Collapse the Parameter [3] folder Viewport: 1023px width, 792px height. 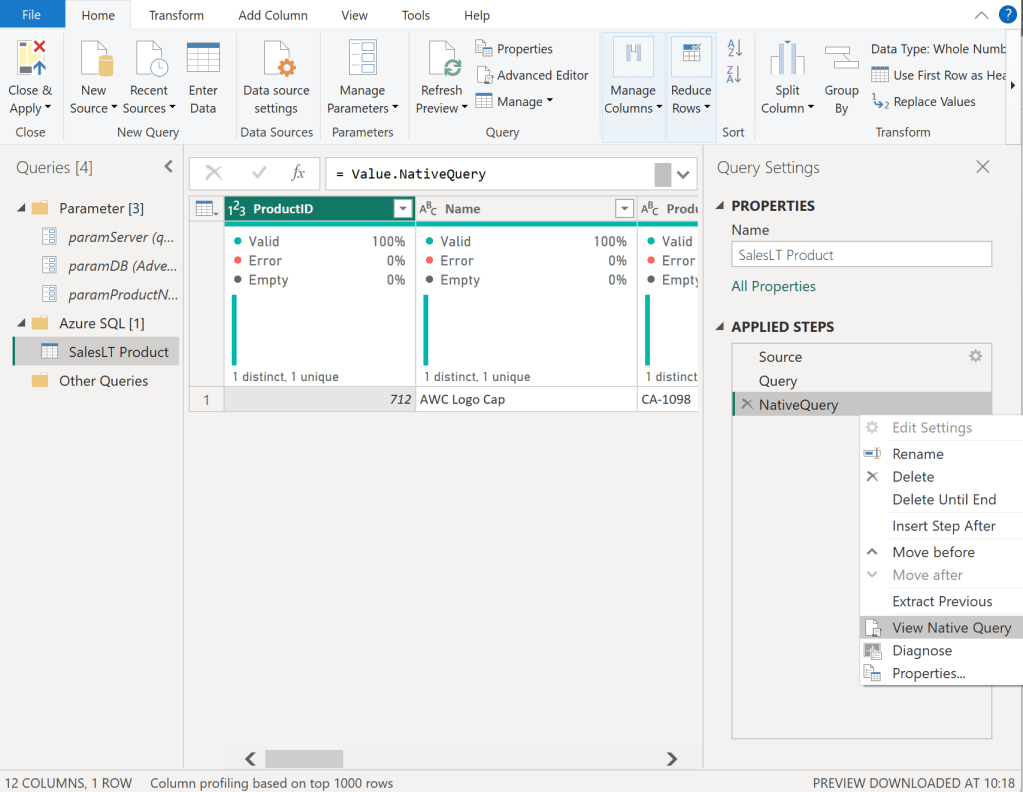(21, 208)
